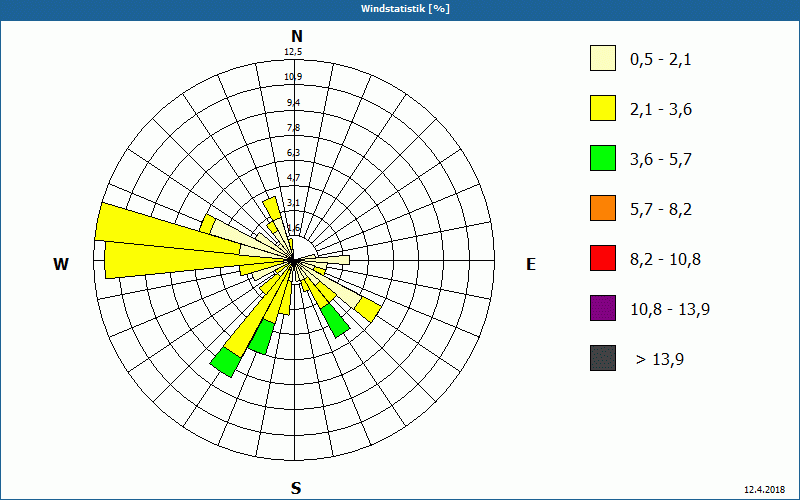Click the longest yellow west-northwest wind bar
The width and height of the screenshot is (800, 500).
point(168,230)
